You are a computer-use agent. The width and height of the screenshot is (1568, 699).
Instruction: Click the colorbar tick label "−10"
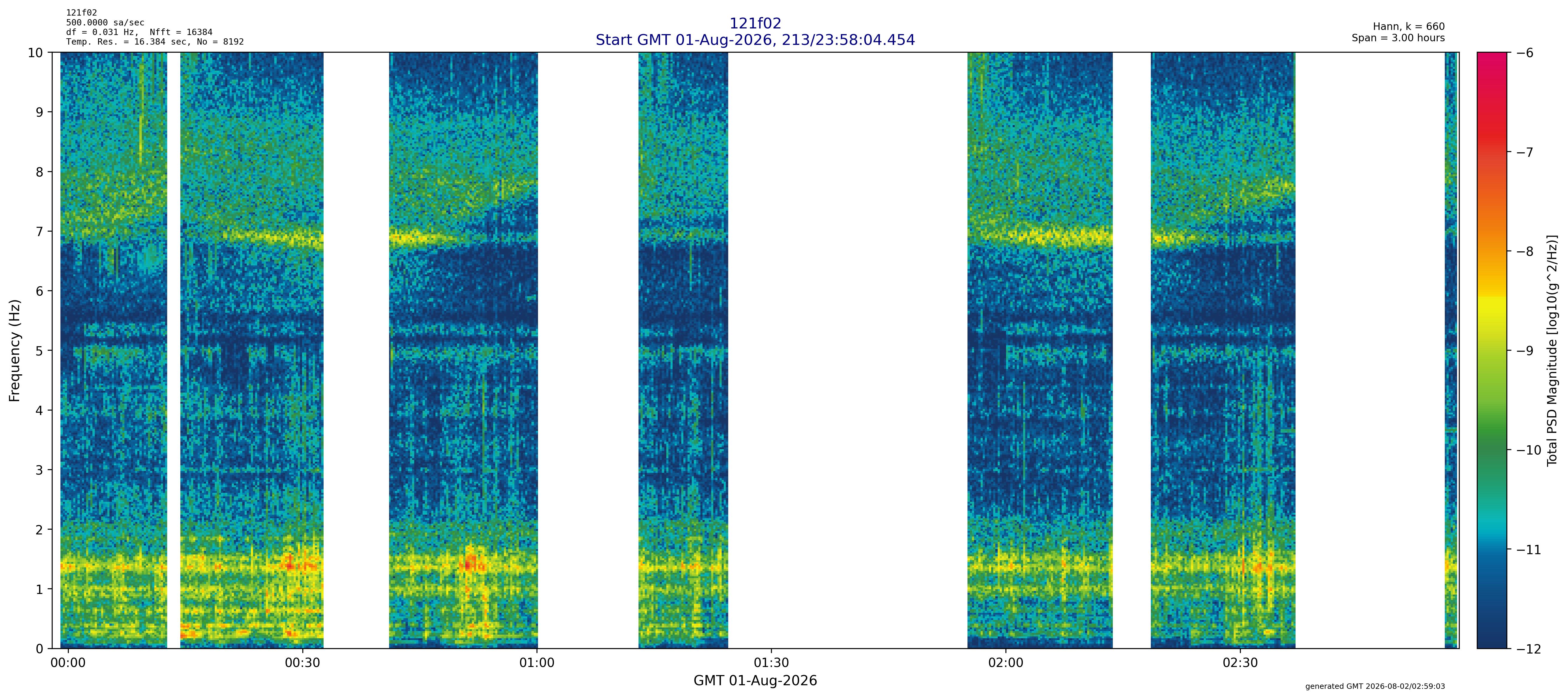1528,450
